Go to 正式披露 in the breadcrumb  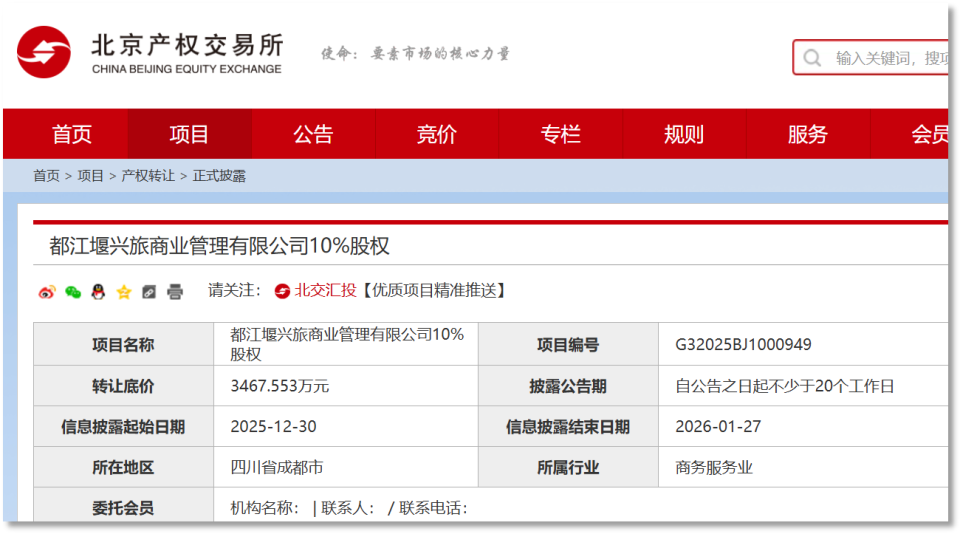click(x=219, y=176)
